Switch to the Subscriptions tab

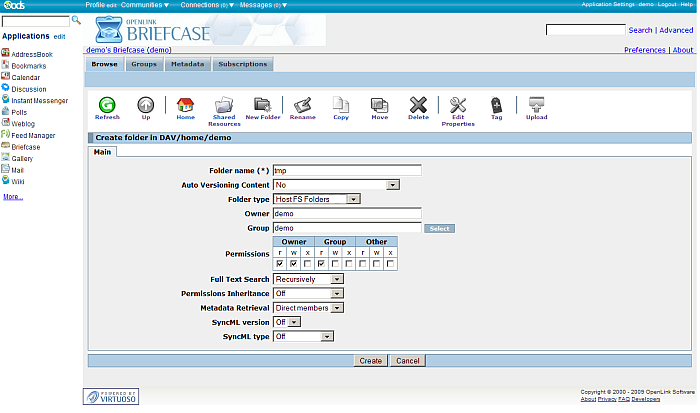click(x=242, y=64)
